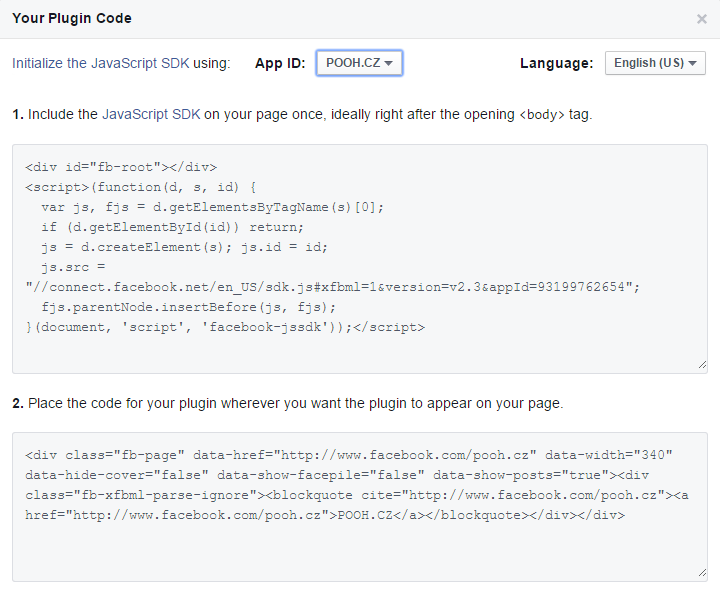Click the 'App ID:' label
Viewport: 720px width, 600px height.
pos(280,63)
